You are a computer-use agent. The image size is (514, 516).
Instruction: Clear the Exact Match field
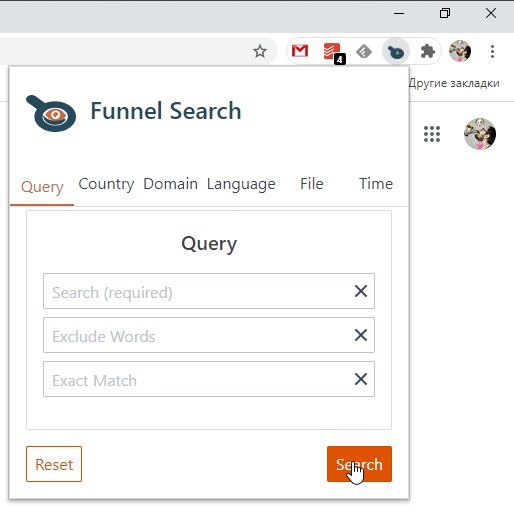tap(361, 379)
